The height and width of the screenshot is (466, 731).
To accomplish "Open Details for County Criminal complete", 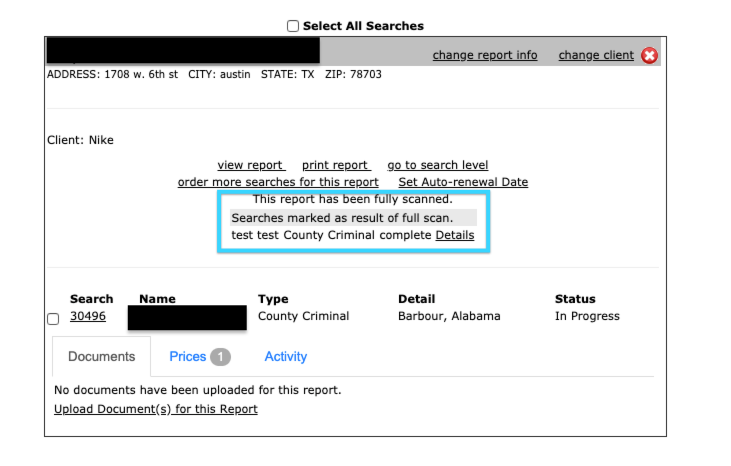I will [x=455, y=235].
